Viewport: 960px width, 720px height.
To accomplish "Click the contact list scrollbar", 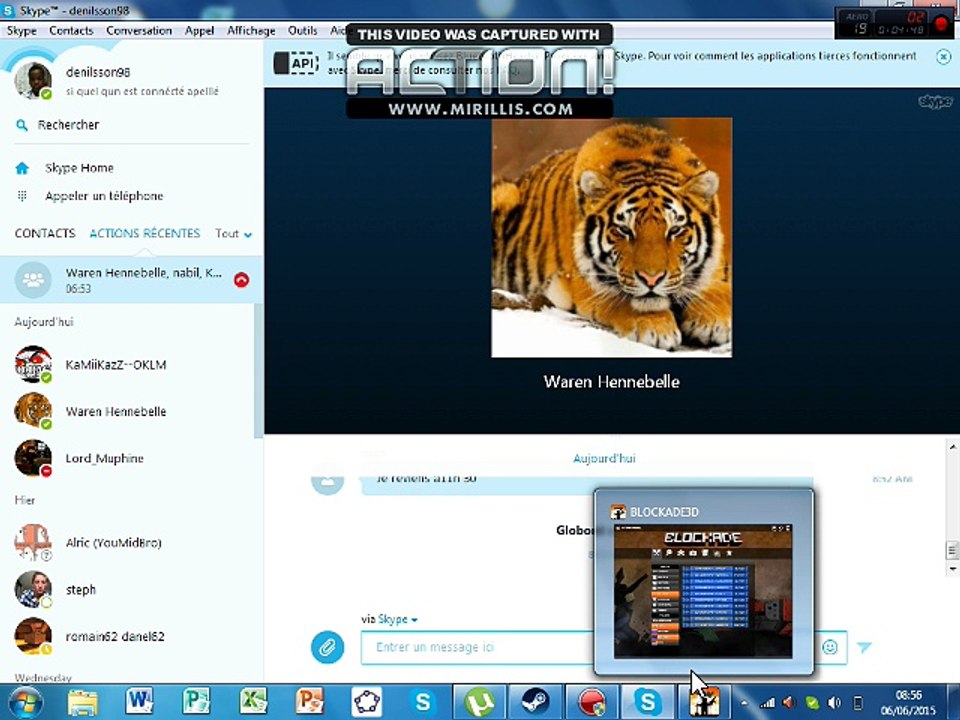I will [258, 371].
